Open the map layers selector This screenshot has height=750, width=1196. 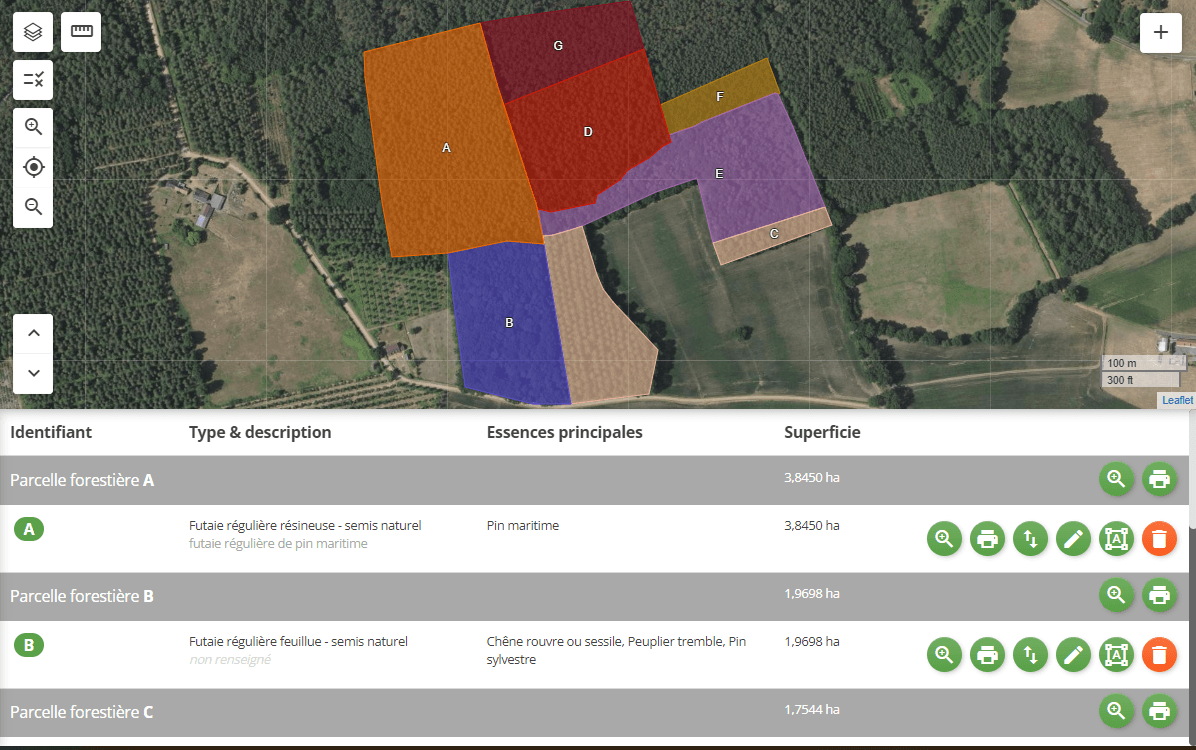[x=32, y=31]
